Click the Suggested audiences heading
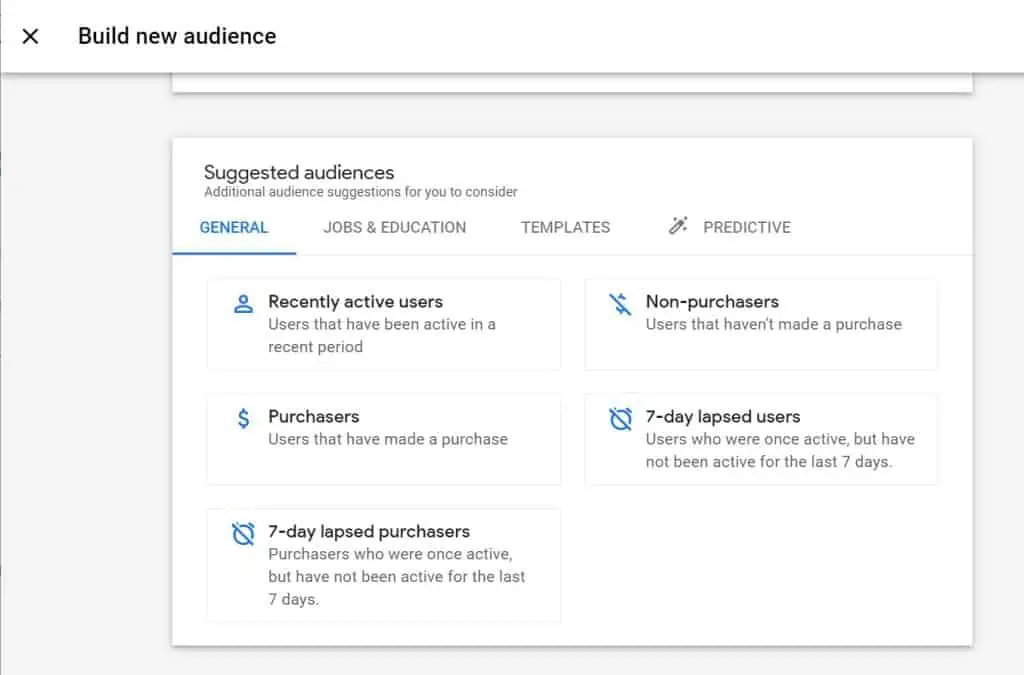 tap(297, 172)
